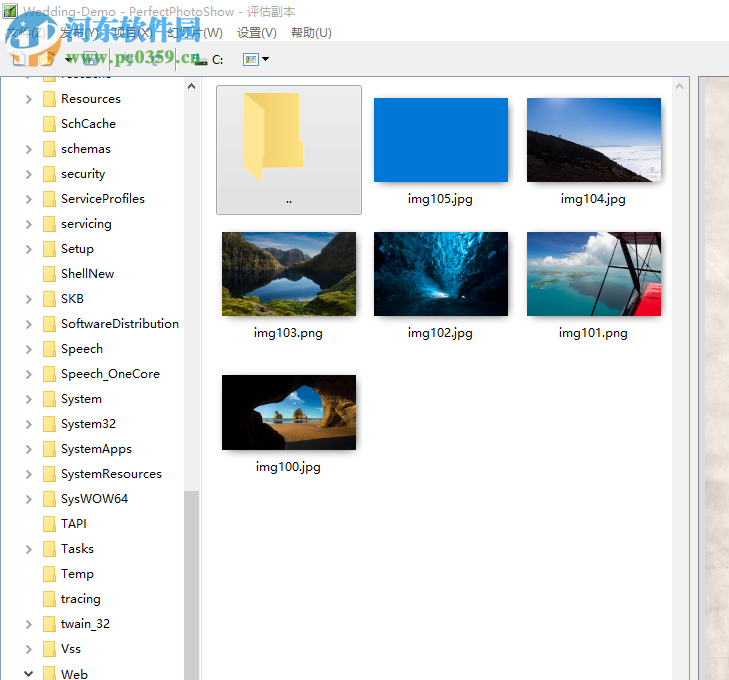Click the Speech_OneCore folder icon
Viewport: 729px width, 680px height.
coord(49,374)
